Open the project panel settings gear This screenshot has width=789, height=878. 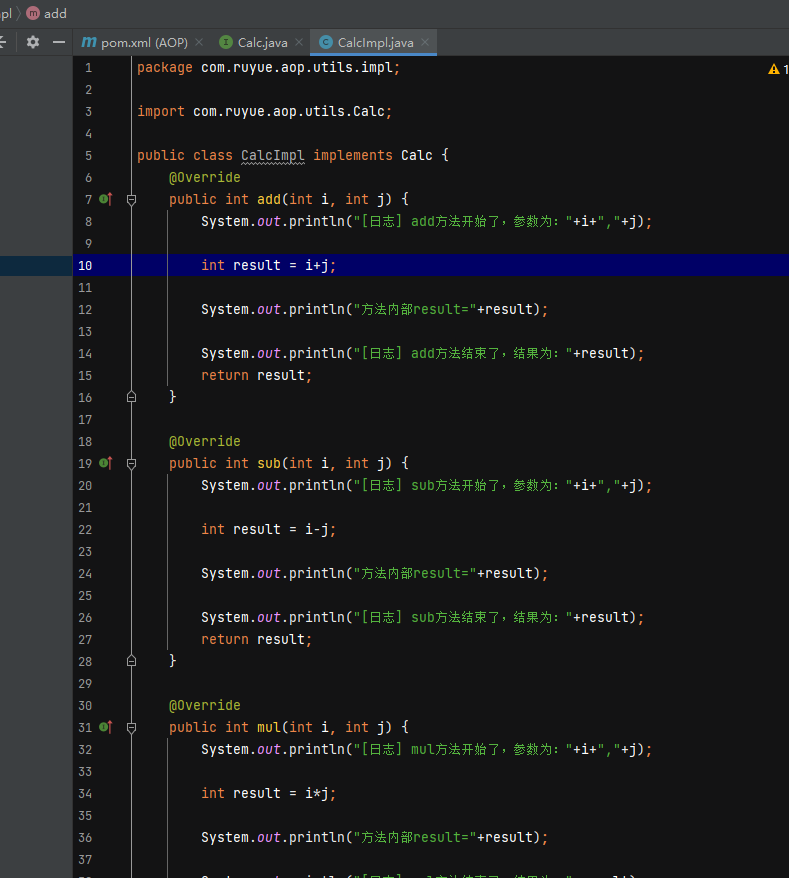(x=33, y=42)
